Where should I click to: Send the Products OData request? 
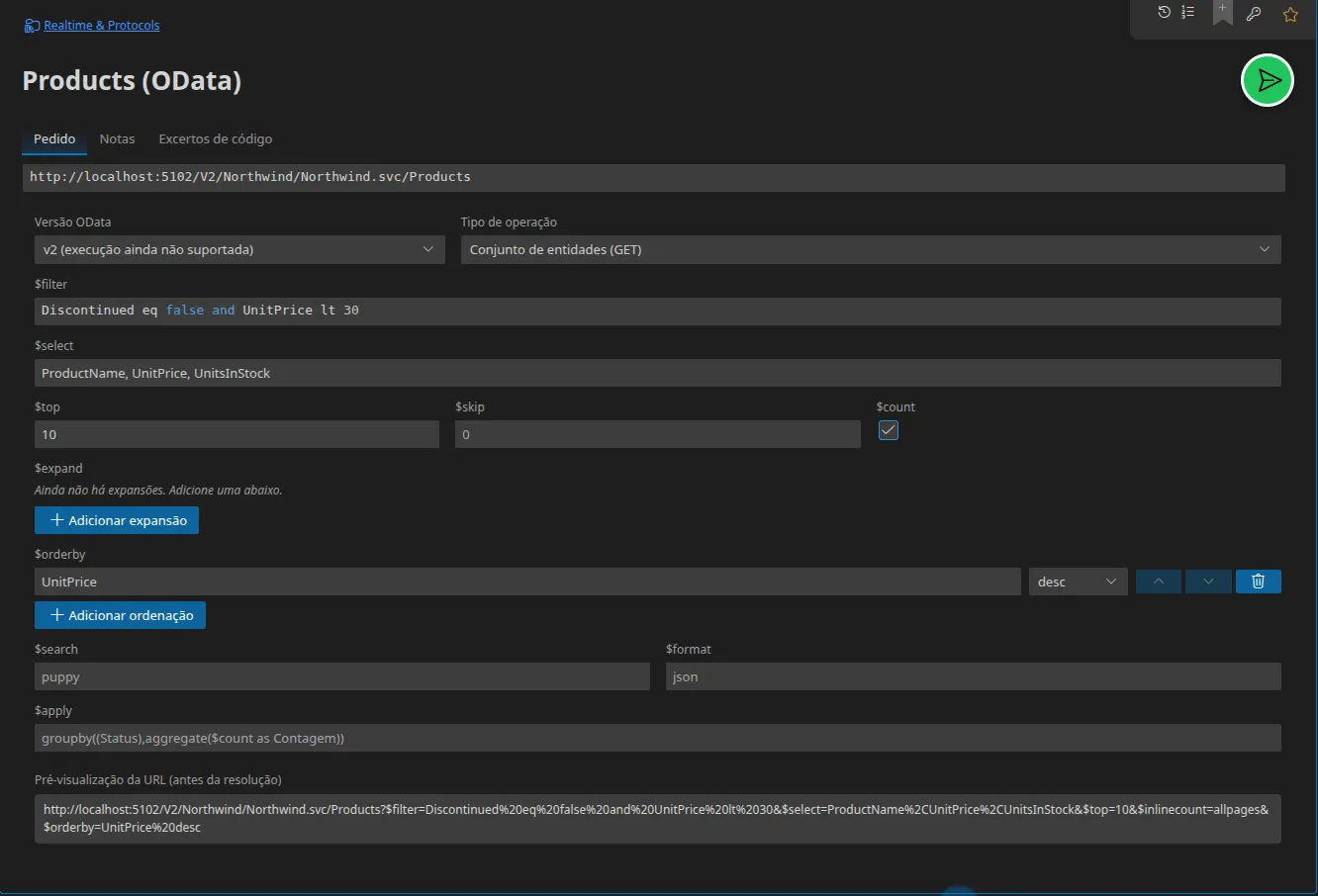(1268, 80)
